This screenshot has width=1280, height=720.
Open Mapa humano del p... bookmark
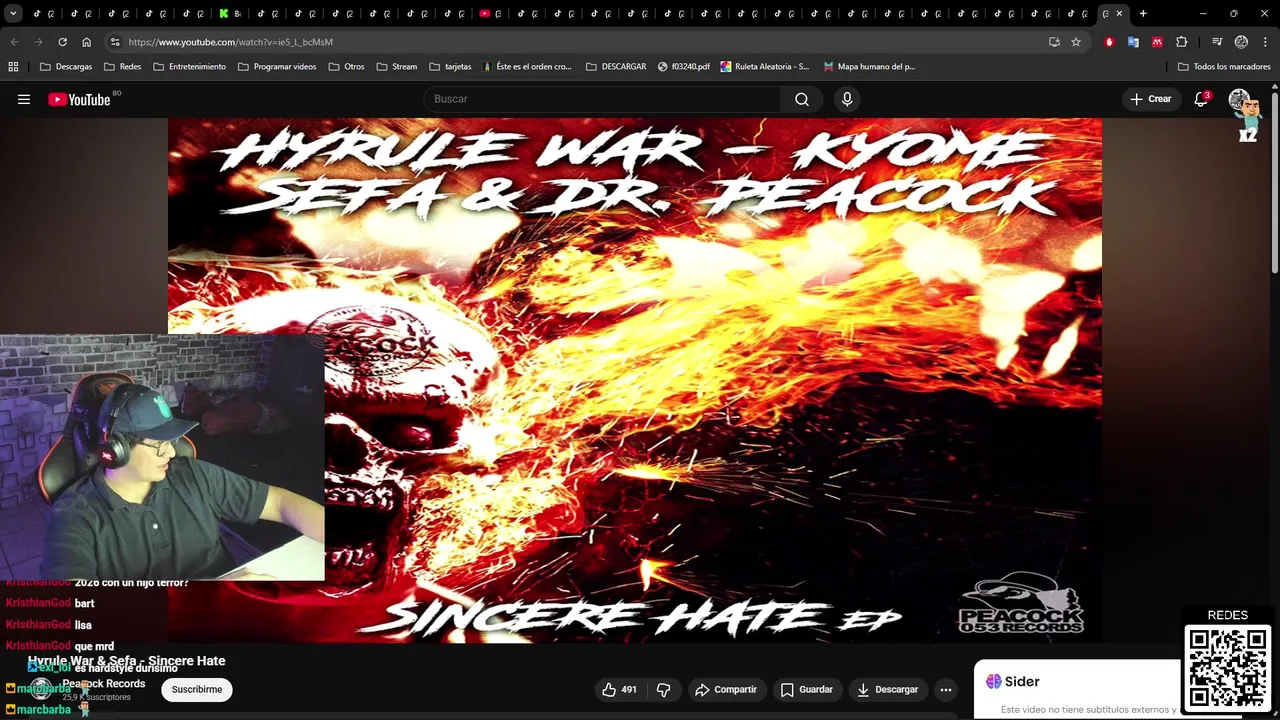tap(869, 67)
